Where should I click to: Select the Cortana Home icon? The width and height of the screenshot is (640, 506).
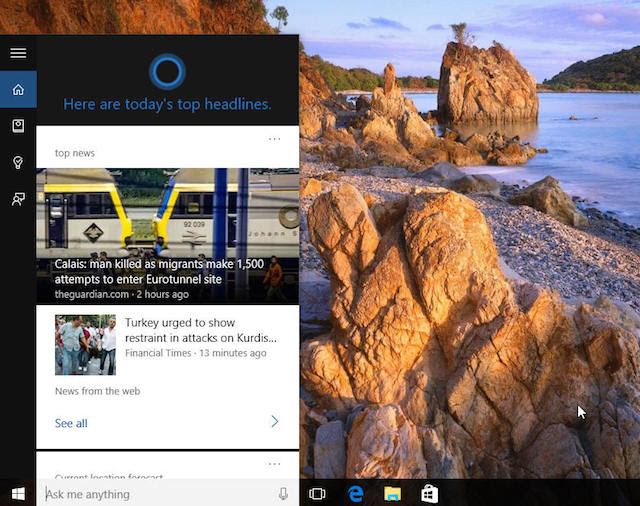18,89
